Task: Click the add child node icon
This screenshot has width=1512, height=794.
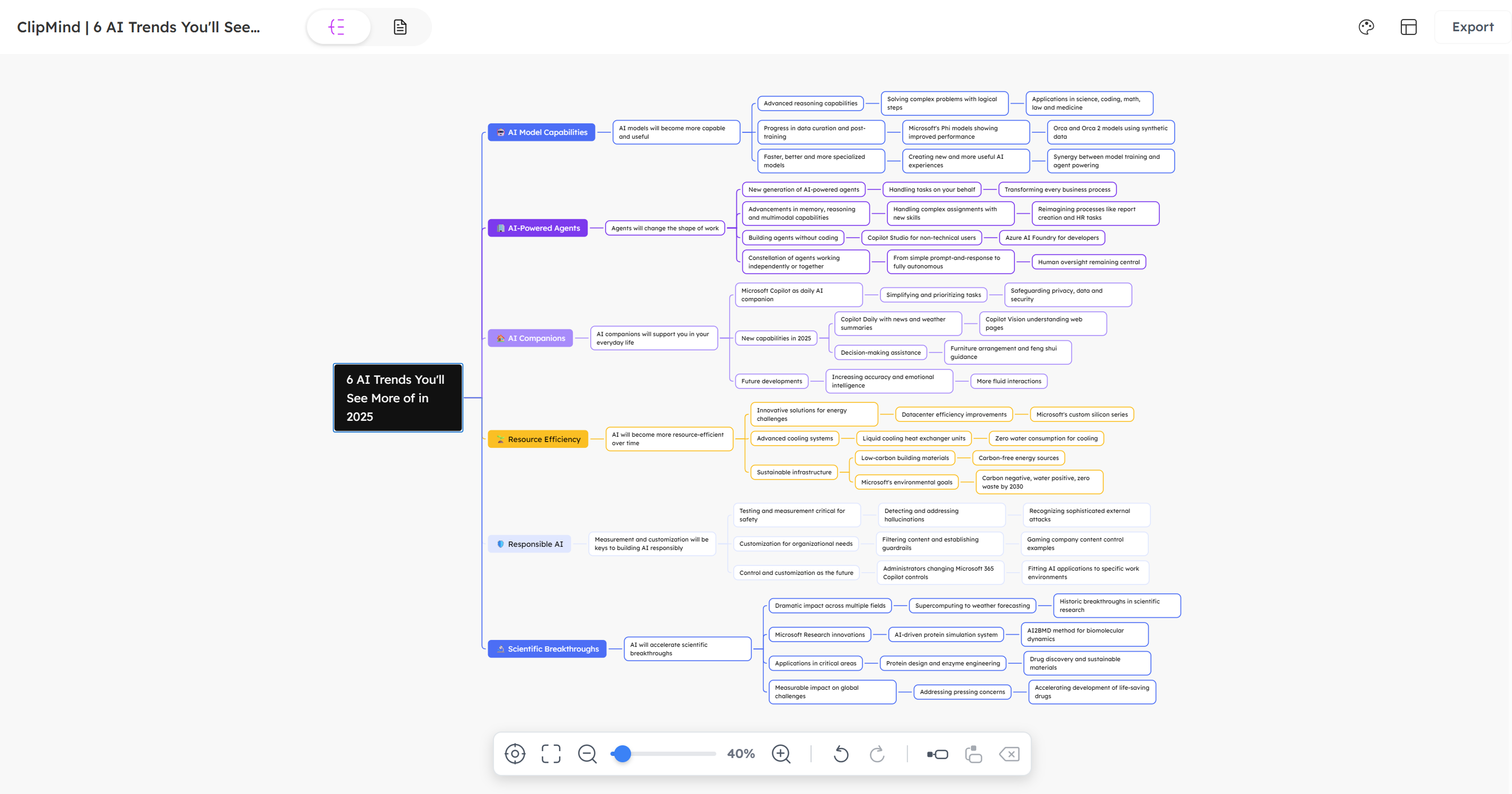Action: pos(938,754)
